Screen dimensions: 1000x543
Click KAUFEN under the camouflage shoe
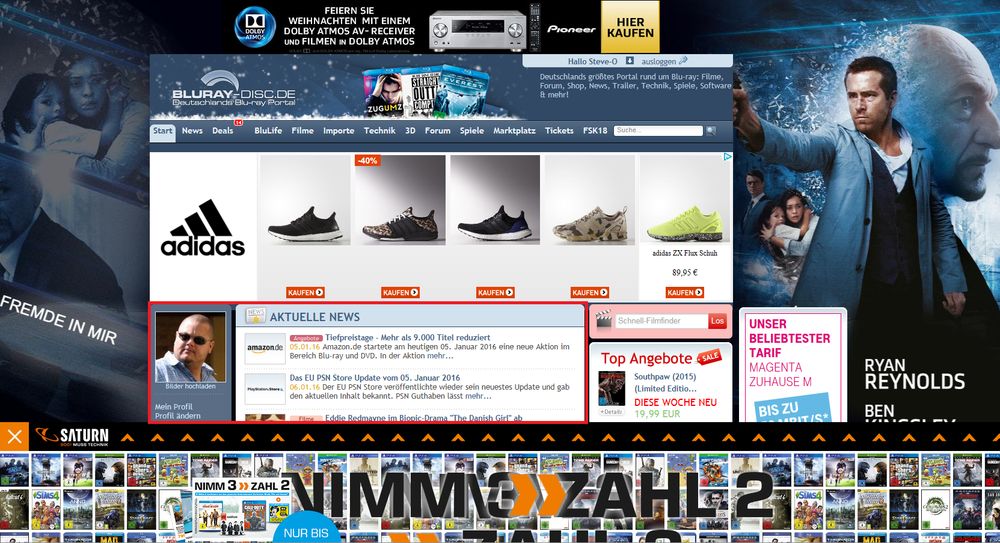coord(589,293)
